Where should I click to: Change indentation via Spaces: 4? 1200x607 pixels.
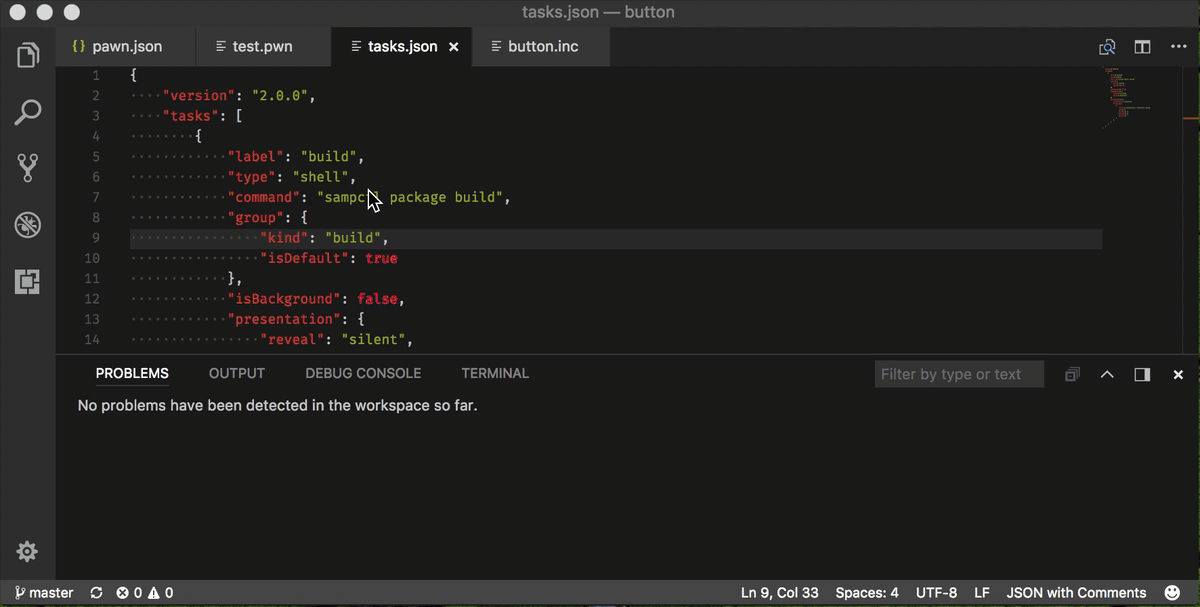click(867, 593)
